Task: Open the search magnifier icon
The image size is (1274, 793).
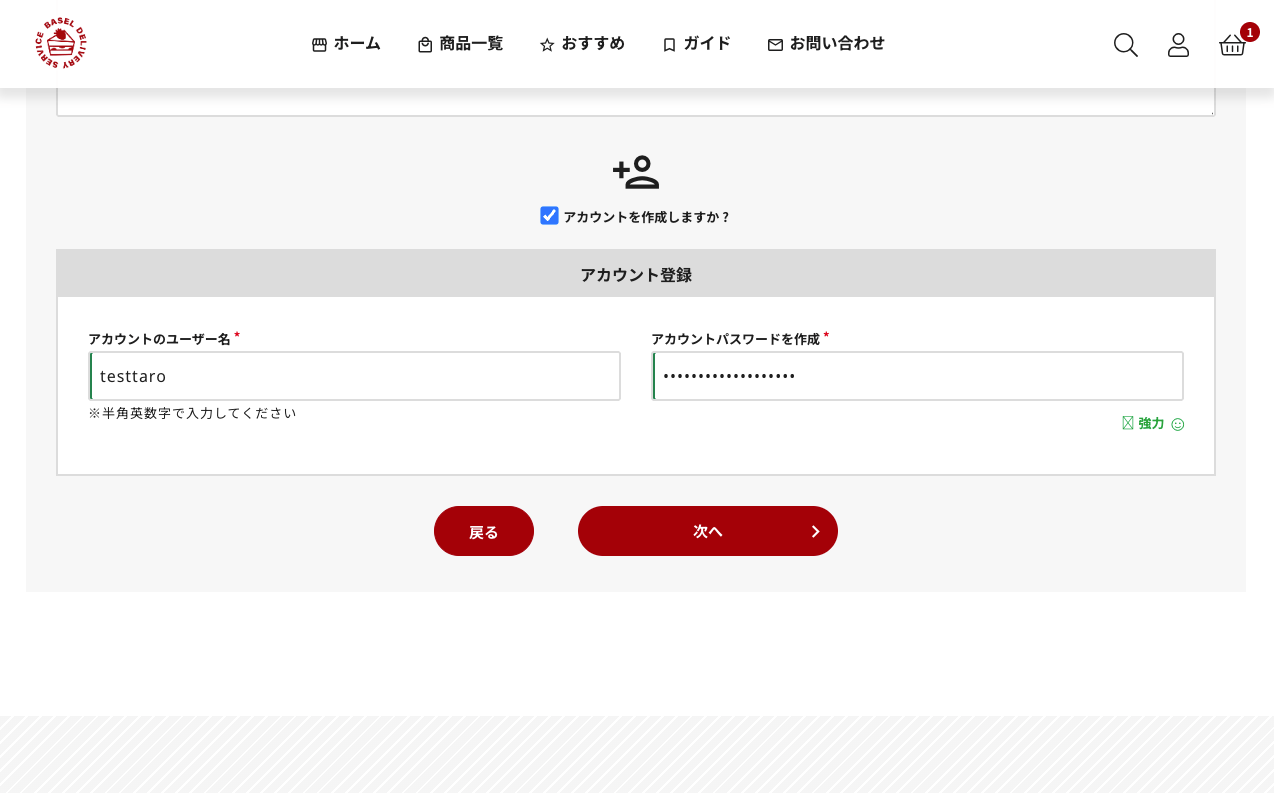Action: (x=1125, y=45)
